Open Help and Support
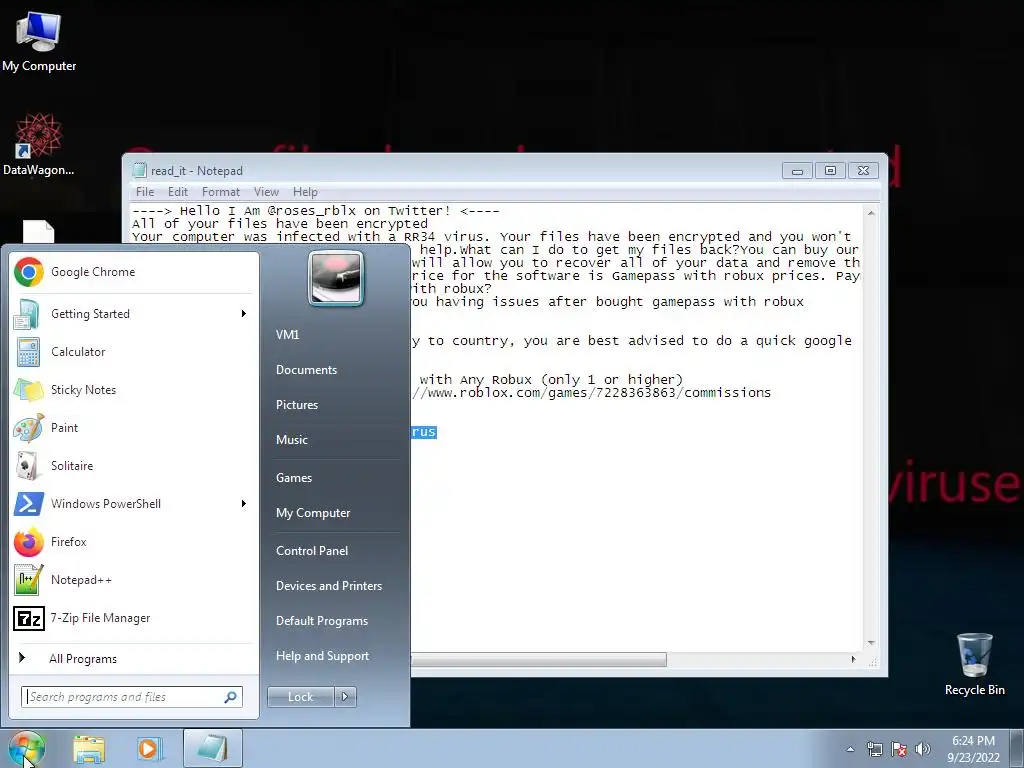Viewport: 1024px width, 768px height. coord(322,656)
